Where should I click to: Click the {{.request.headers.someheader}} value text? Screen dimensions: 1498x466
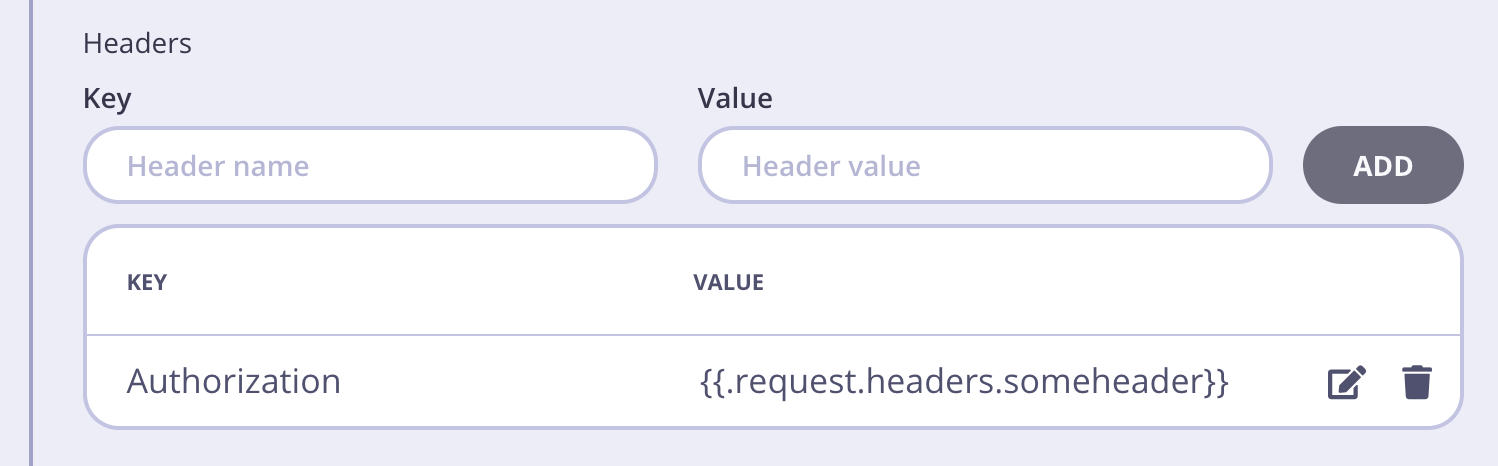[x=963, y=382]
